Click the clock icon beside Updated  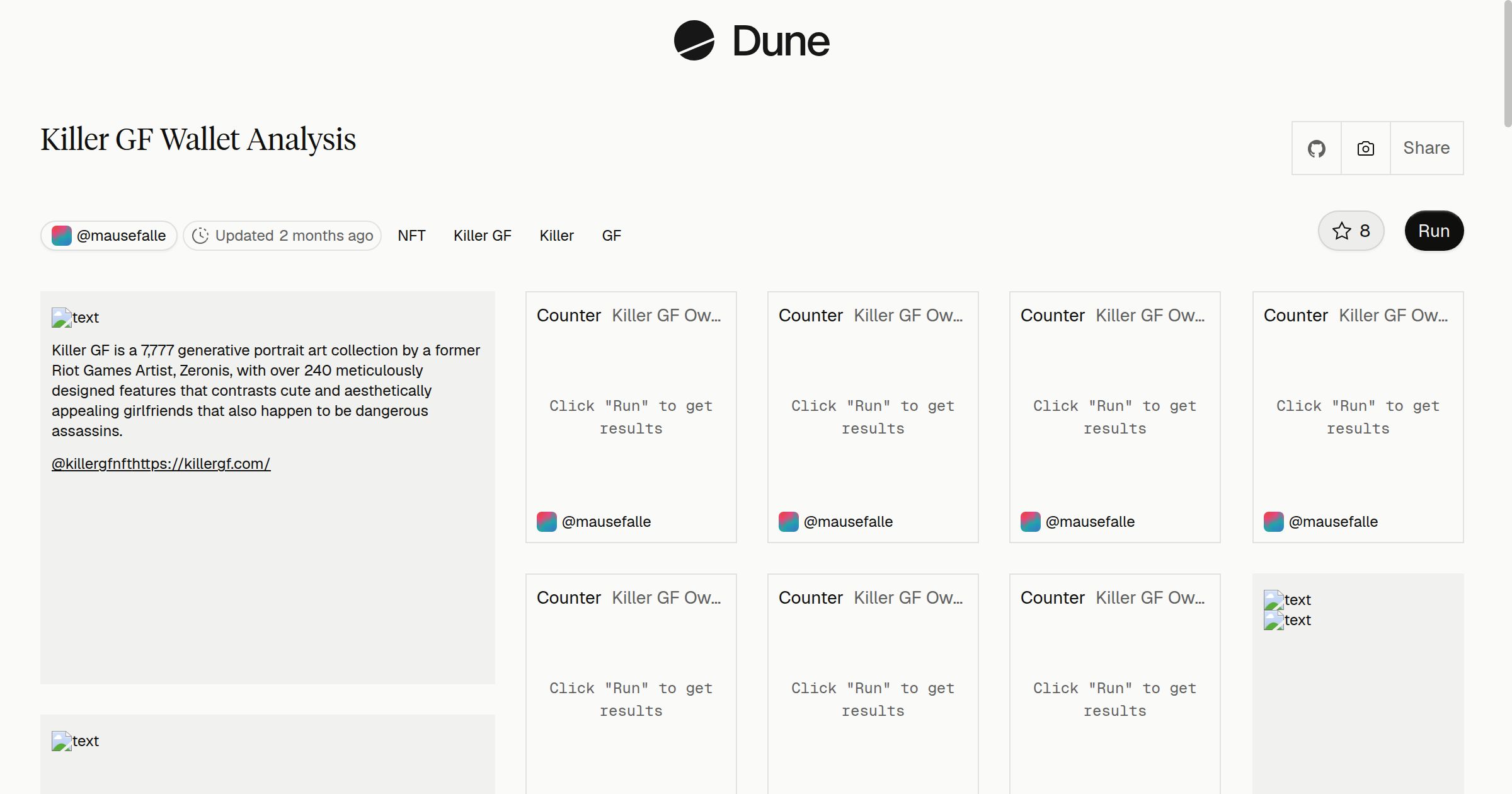coord(200,236)
